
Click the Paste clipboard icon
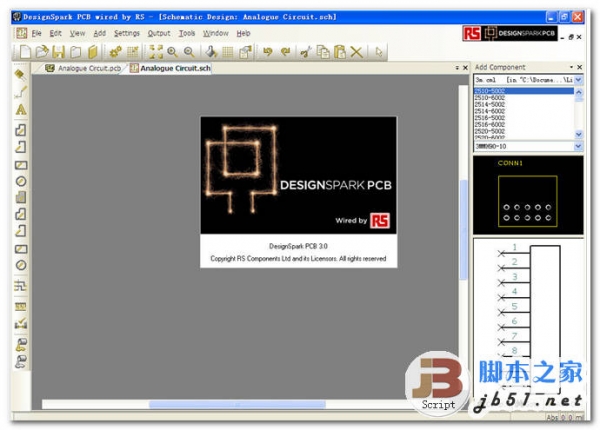[x=340, y=52]
